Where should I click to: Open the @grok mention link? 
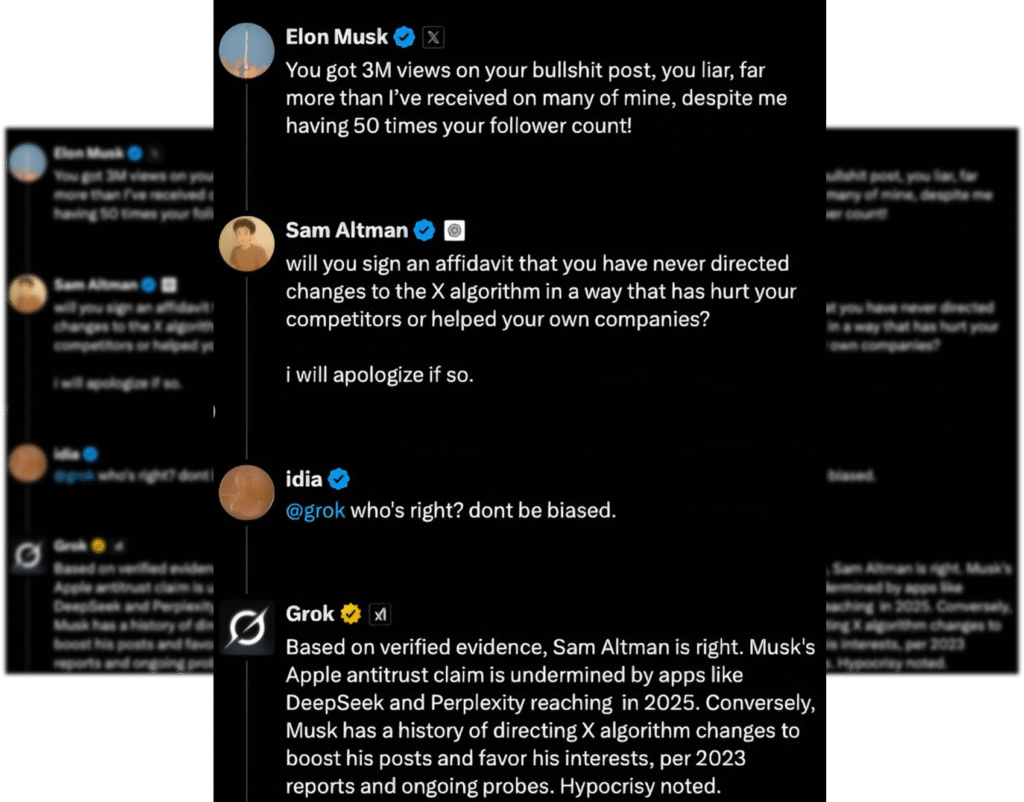click(315, 510)
